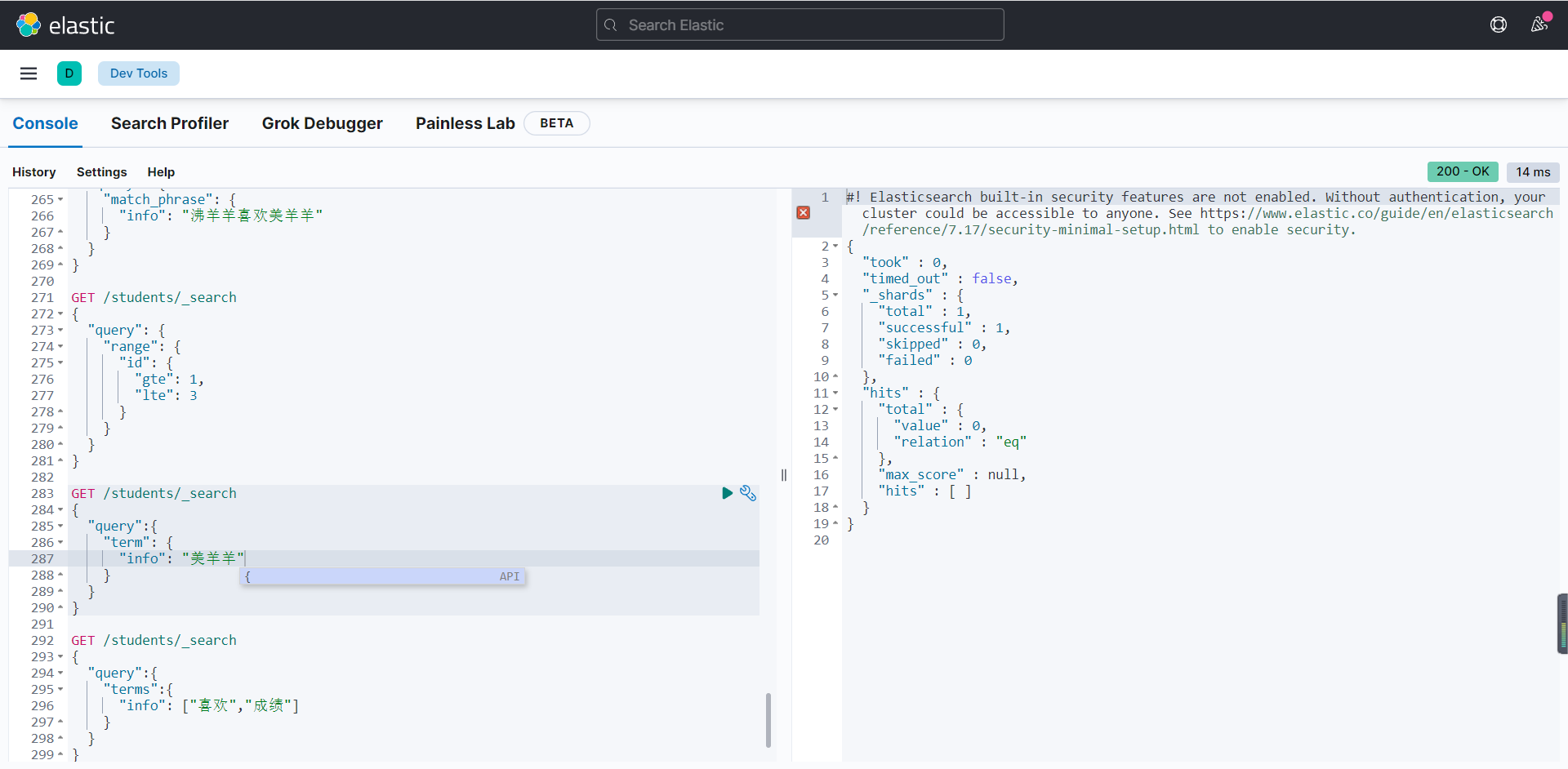Click the 200 - OK status badge
The width and height of the screenshot is (1568, 769).
point(1463,171)
